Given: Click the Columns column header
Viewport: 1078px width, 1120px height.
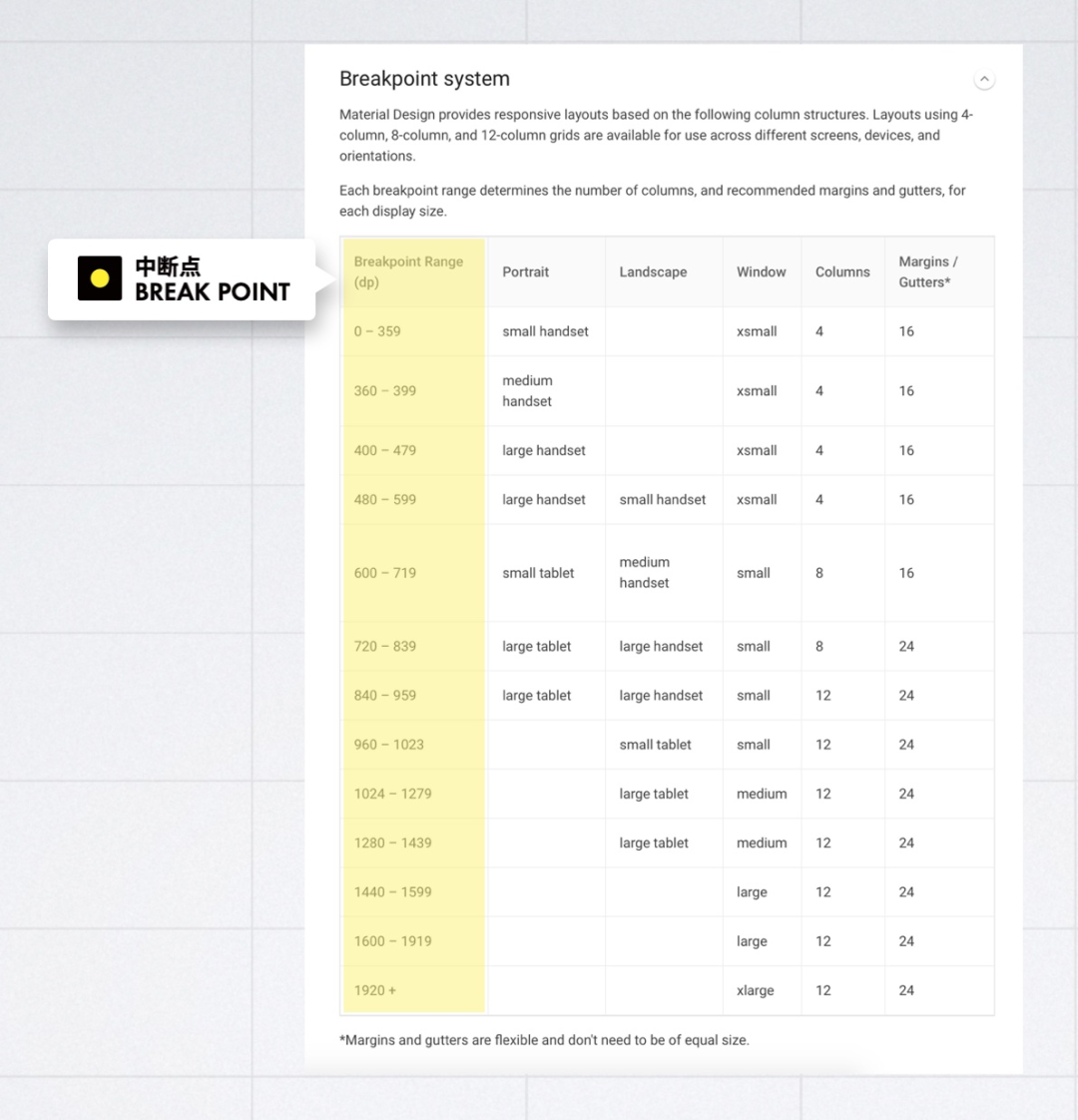Looking at the screenshot, I should 842,272.
